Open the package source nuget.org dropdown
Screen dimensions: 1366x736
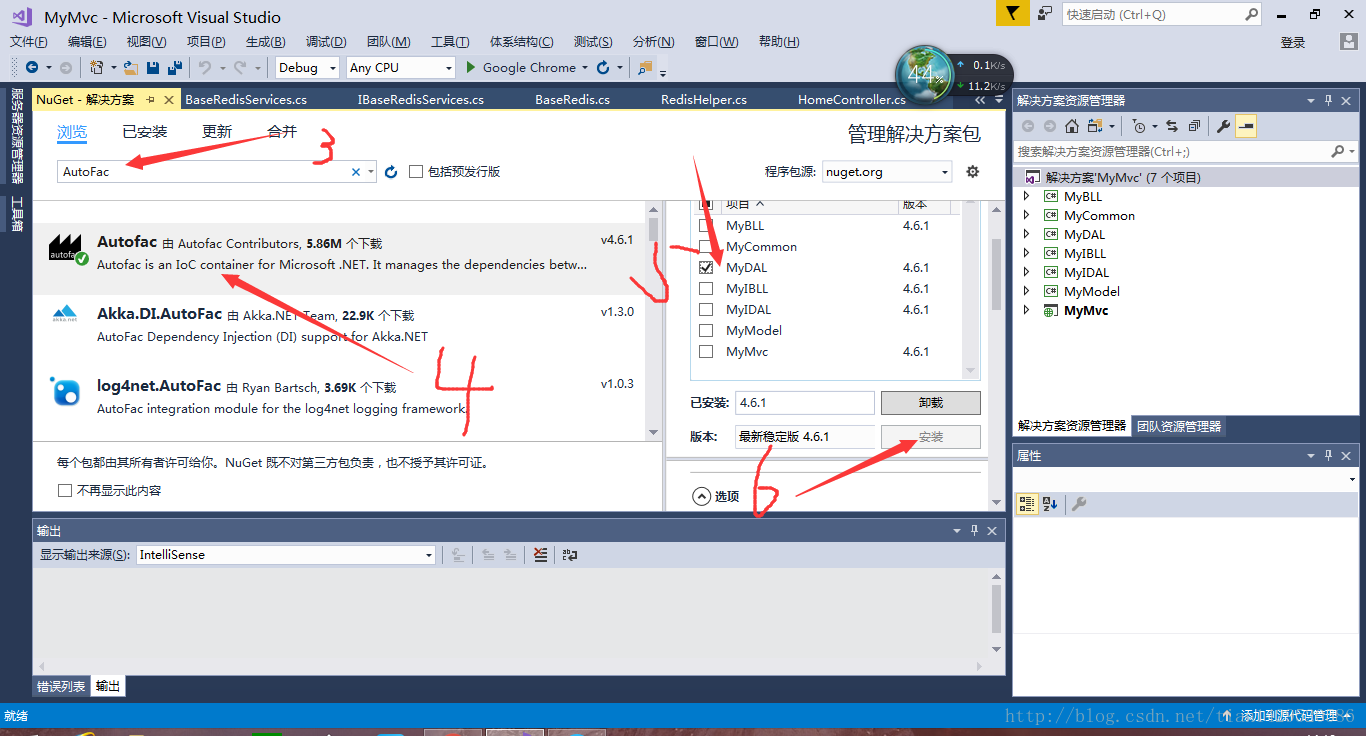(887, 172)
